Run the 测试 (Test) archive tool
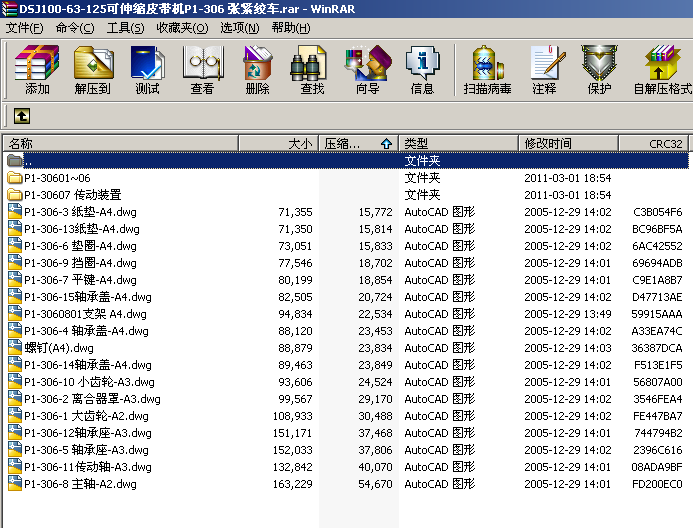Viewport: 693px width, 528px height. coord(148,70)
